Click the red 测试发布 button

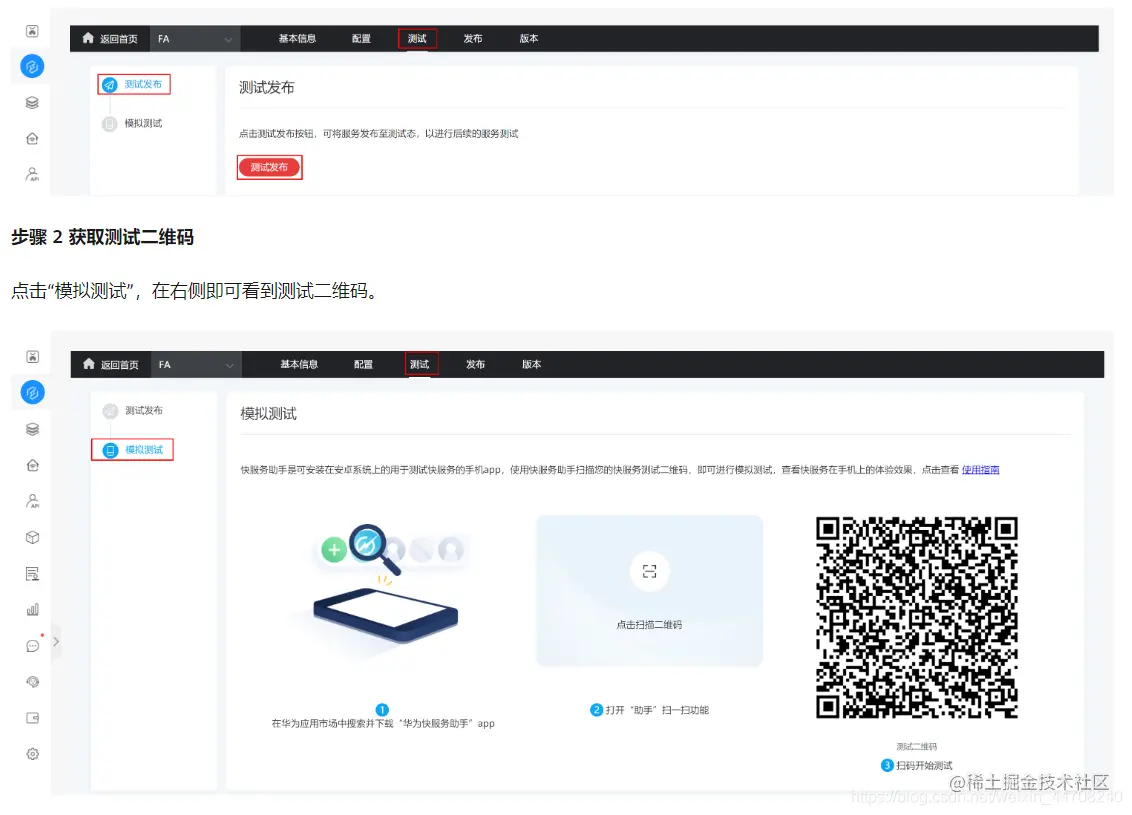point(268,167)
